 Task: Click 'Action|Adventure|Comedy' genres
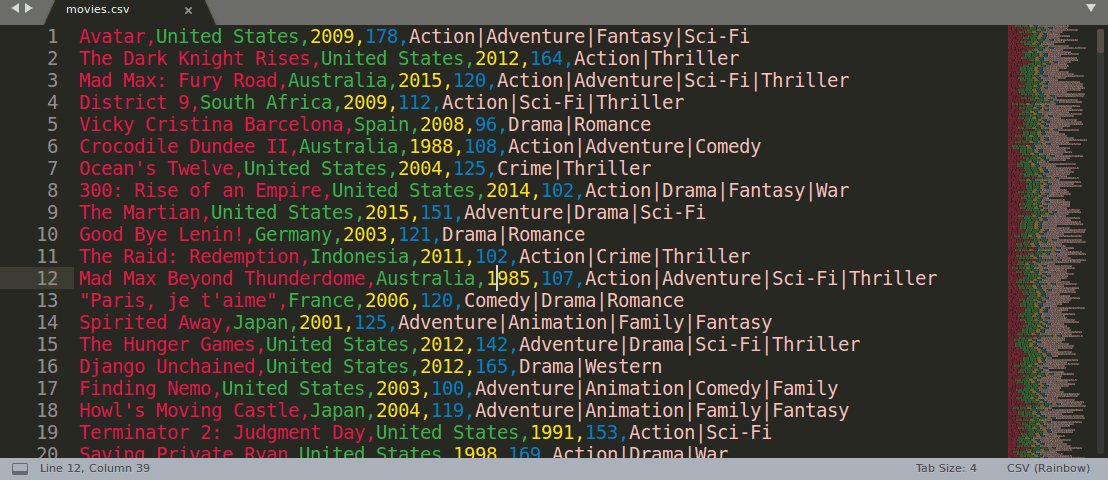pos(635,146)
